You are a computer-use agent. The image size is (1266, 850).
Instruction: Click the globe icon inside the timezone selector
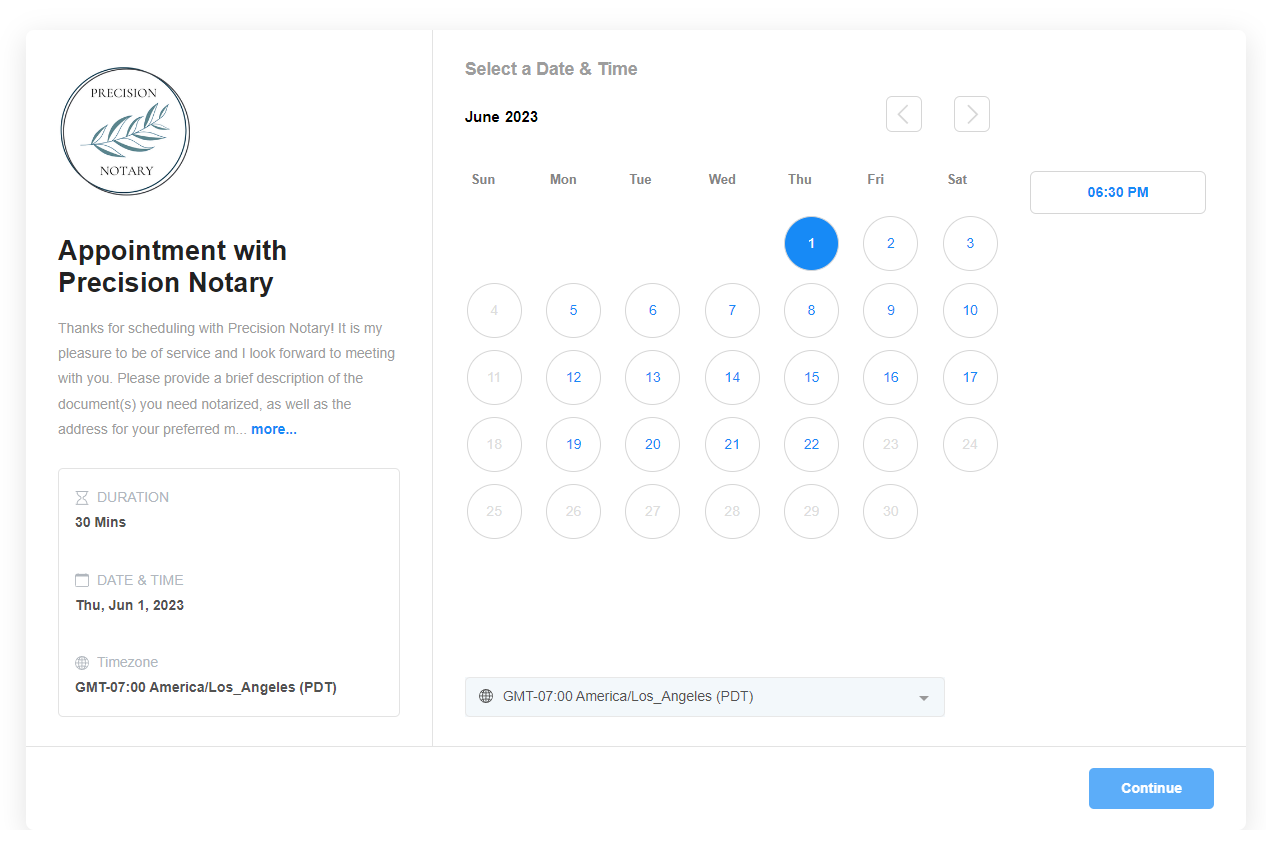point(486,696)
